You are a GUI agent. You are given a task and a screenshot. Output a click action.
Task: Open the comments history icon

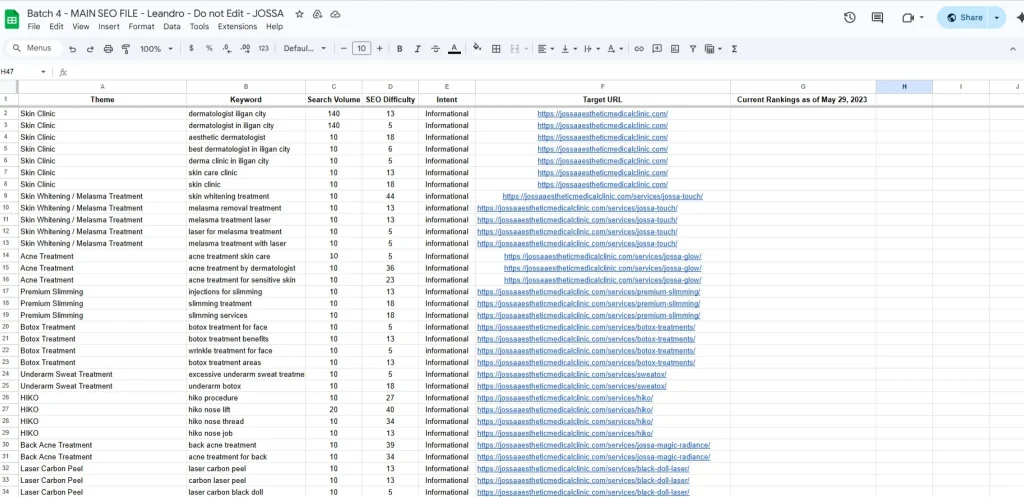(x=878, y=18)
